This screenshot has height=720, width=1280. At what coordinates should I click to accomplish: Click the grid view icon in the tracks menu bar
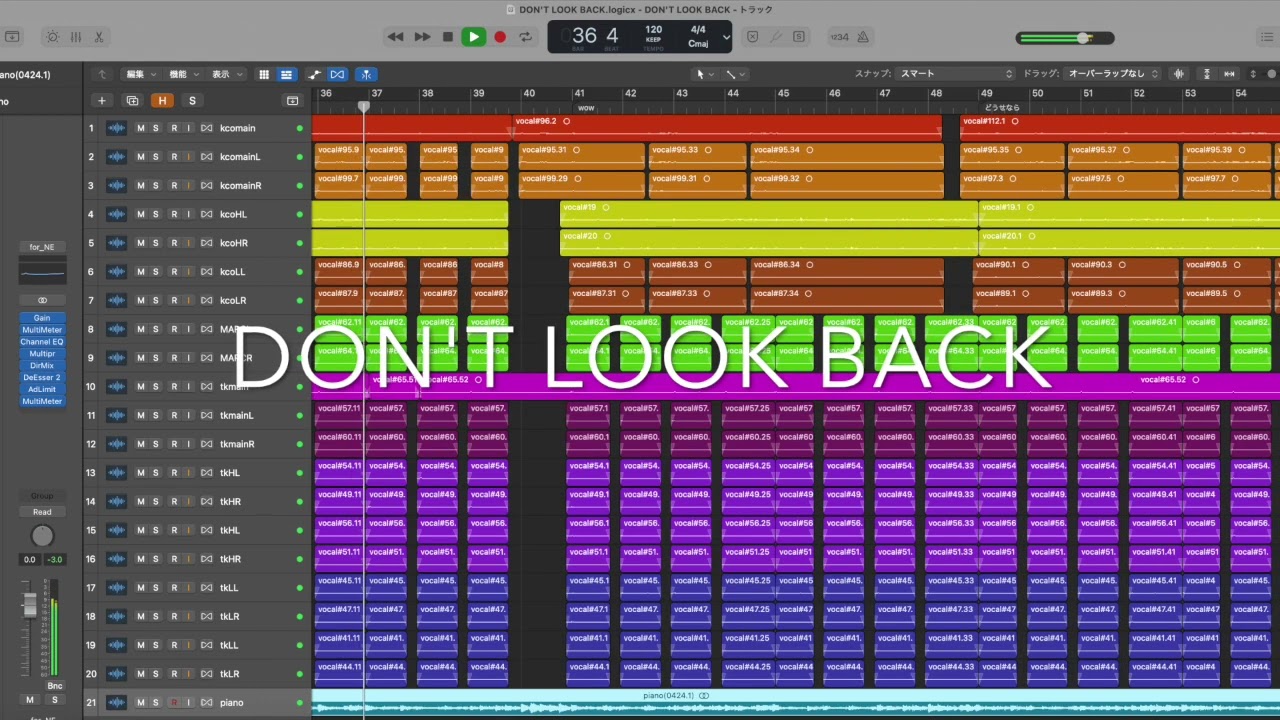click(x=264, y=74)
